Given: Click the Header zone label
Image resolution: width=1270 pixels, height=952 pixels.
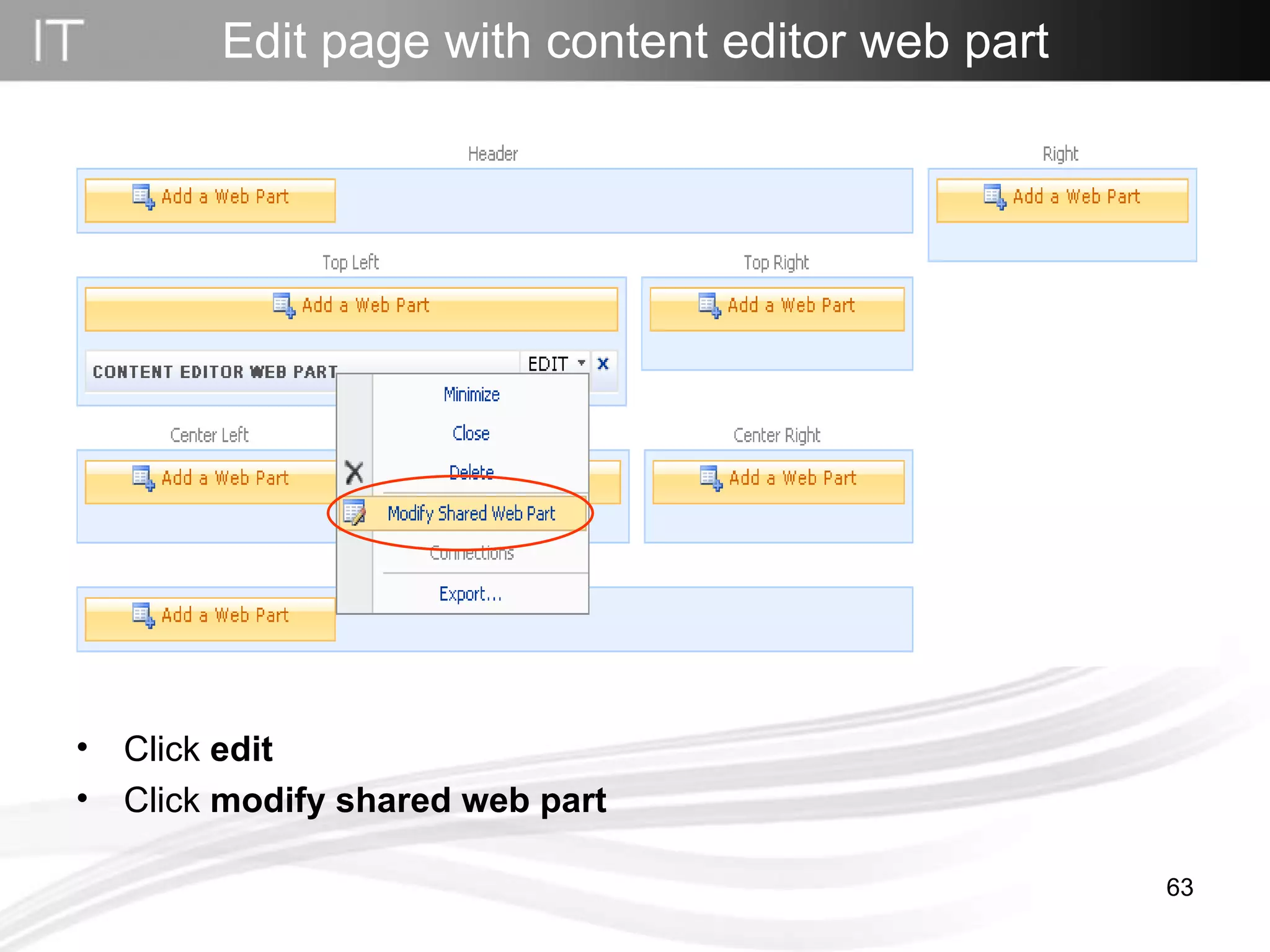Looking at the screenshot, I should [x=493, y=154].
